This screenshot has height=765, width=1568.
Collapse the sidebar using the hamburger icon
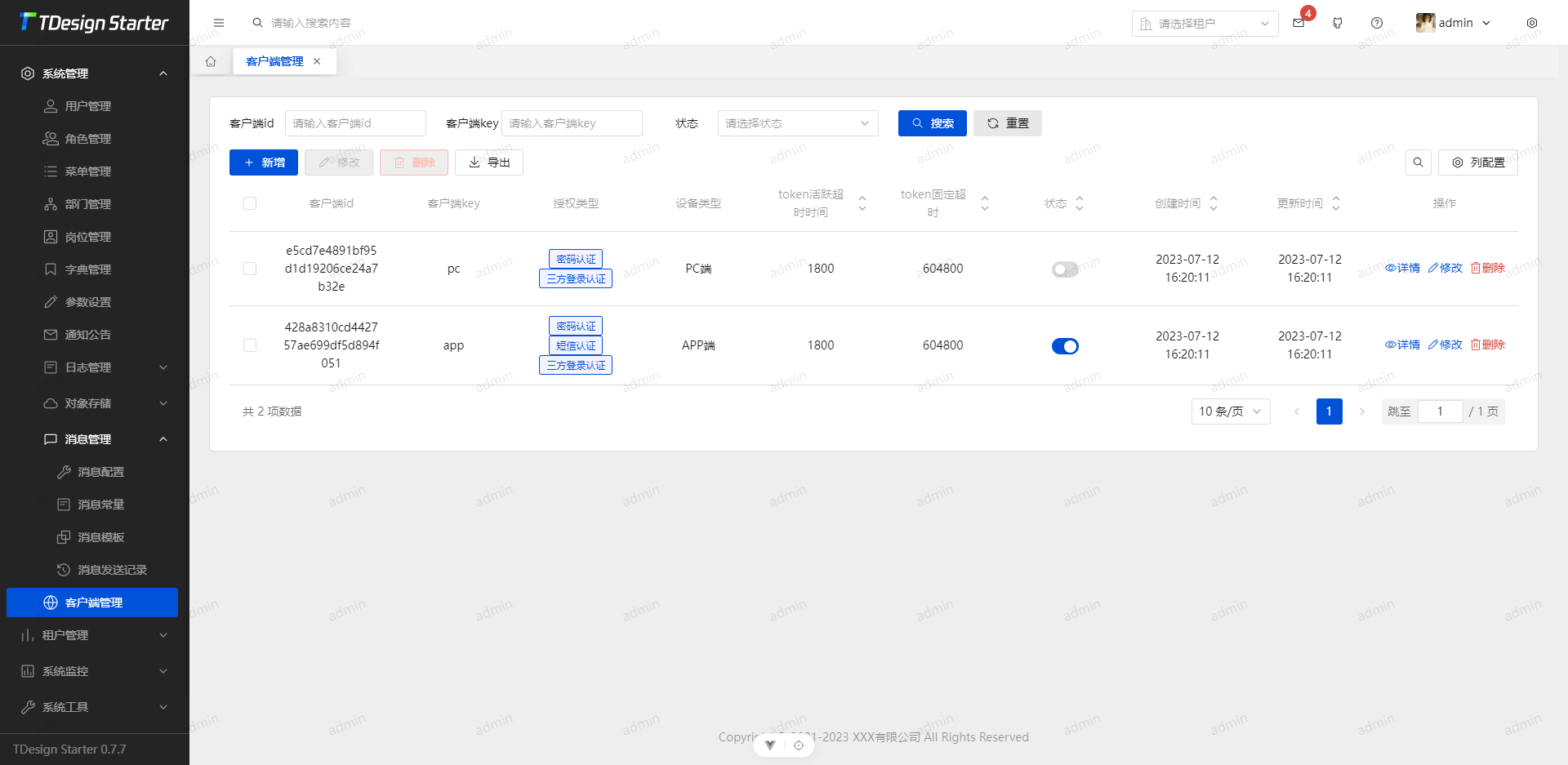pos(218,23)
